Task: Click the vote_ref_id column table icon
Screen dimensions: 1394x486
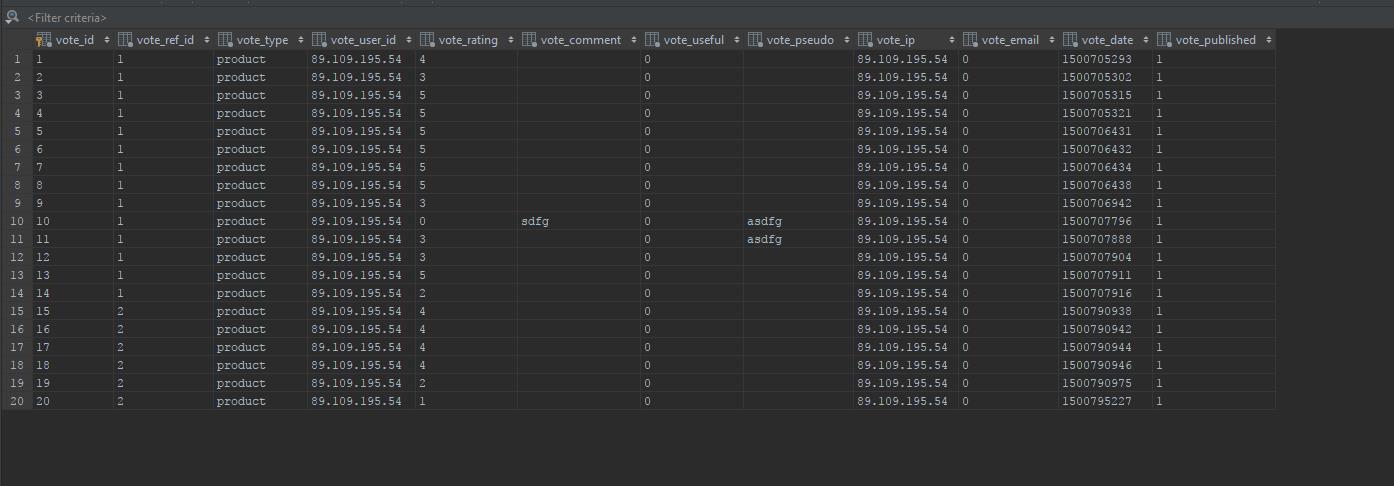Action: coord(125,40)
